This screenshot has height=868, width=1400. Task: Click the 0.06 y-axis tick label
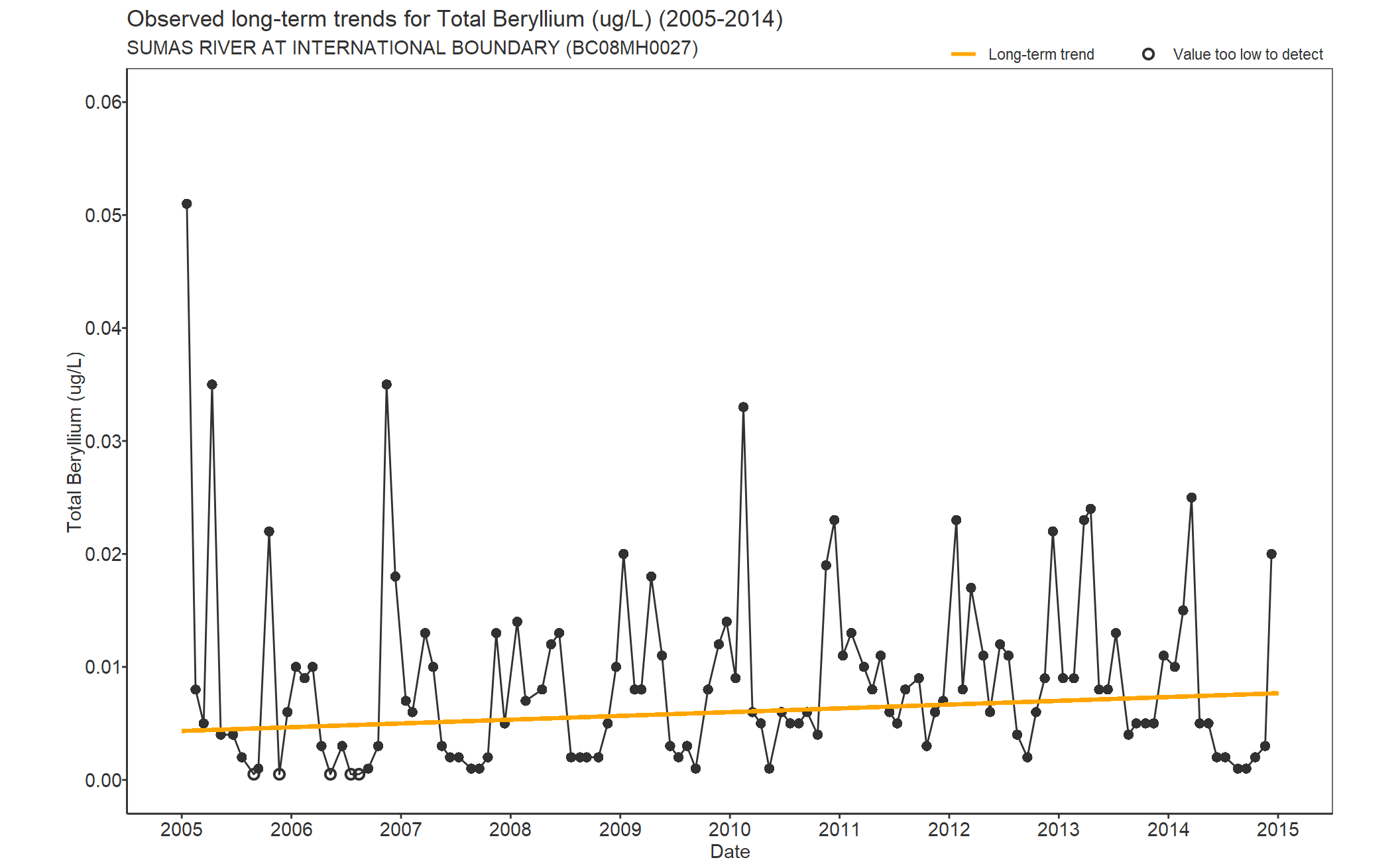(x=103, y=102)
